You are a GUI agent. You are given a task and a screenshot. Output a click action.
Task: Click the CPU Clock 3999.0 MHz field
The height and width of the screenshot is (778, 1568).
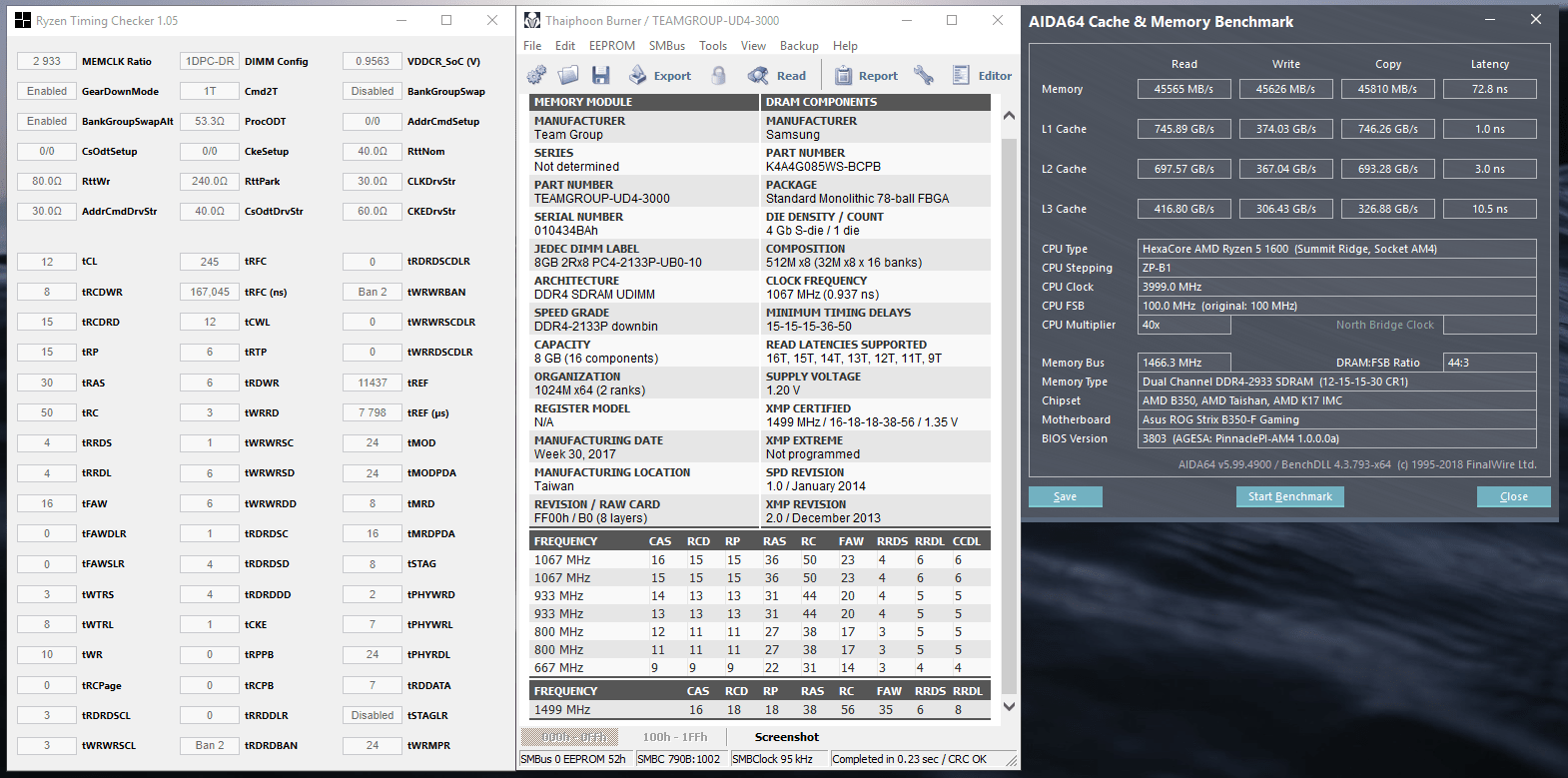(1337, 287)
